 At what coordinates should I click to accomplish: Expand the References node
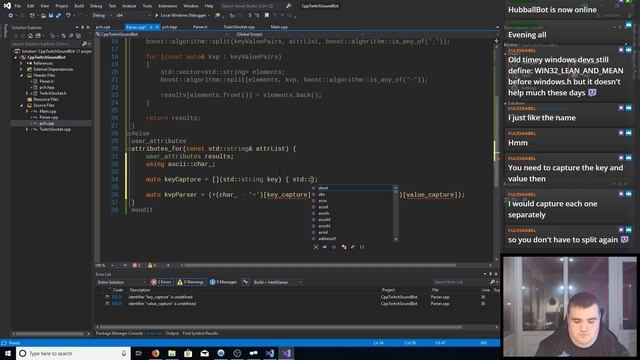[x=22, y=63]
